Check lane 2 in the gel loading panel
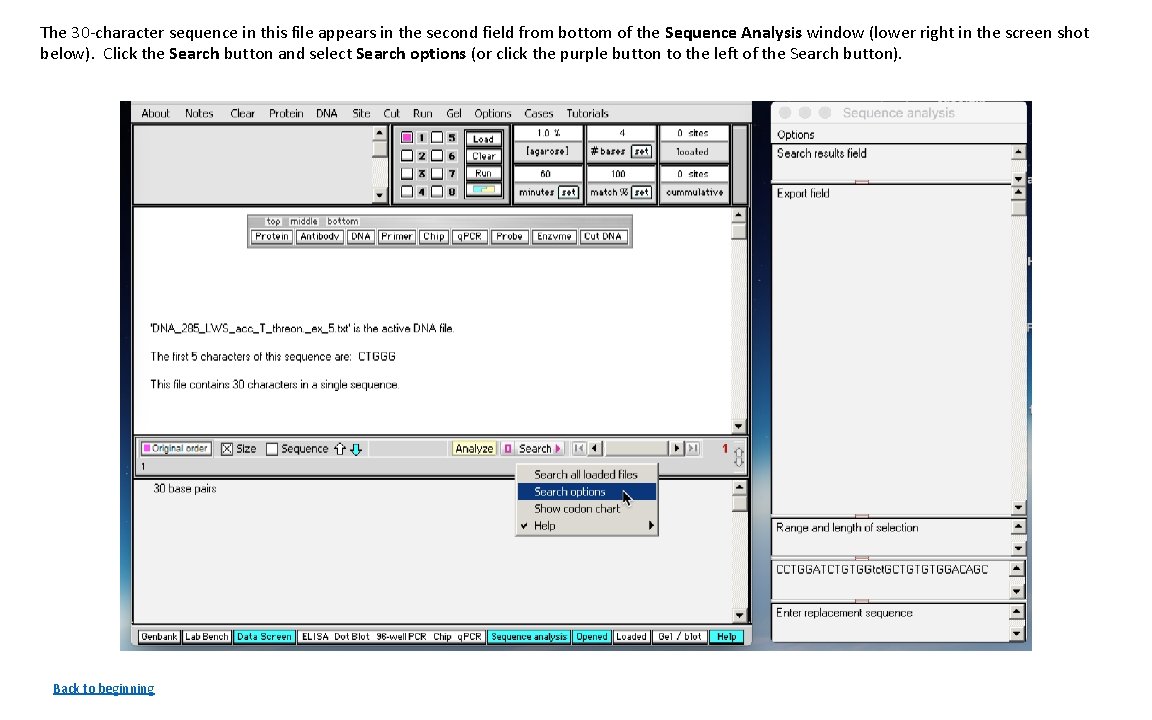This screenshot has height=720, width=1152. click(x=407, y=155)
